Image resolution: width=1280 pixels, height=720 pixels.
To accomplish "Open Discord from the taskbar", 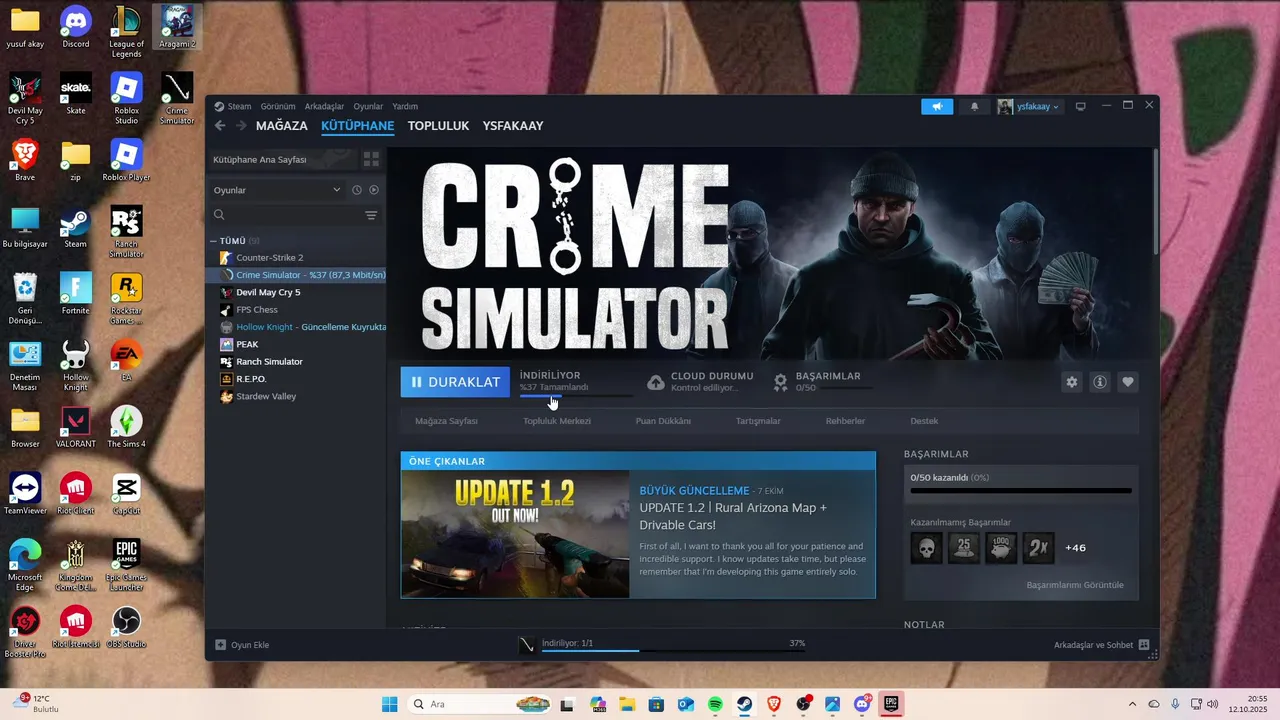I will pyautogui.click(x=862, y=704).
